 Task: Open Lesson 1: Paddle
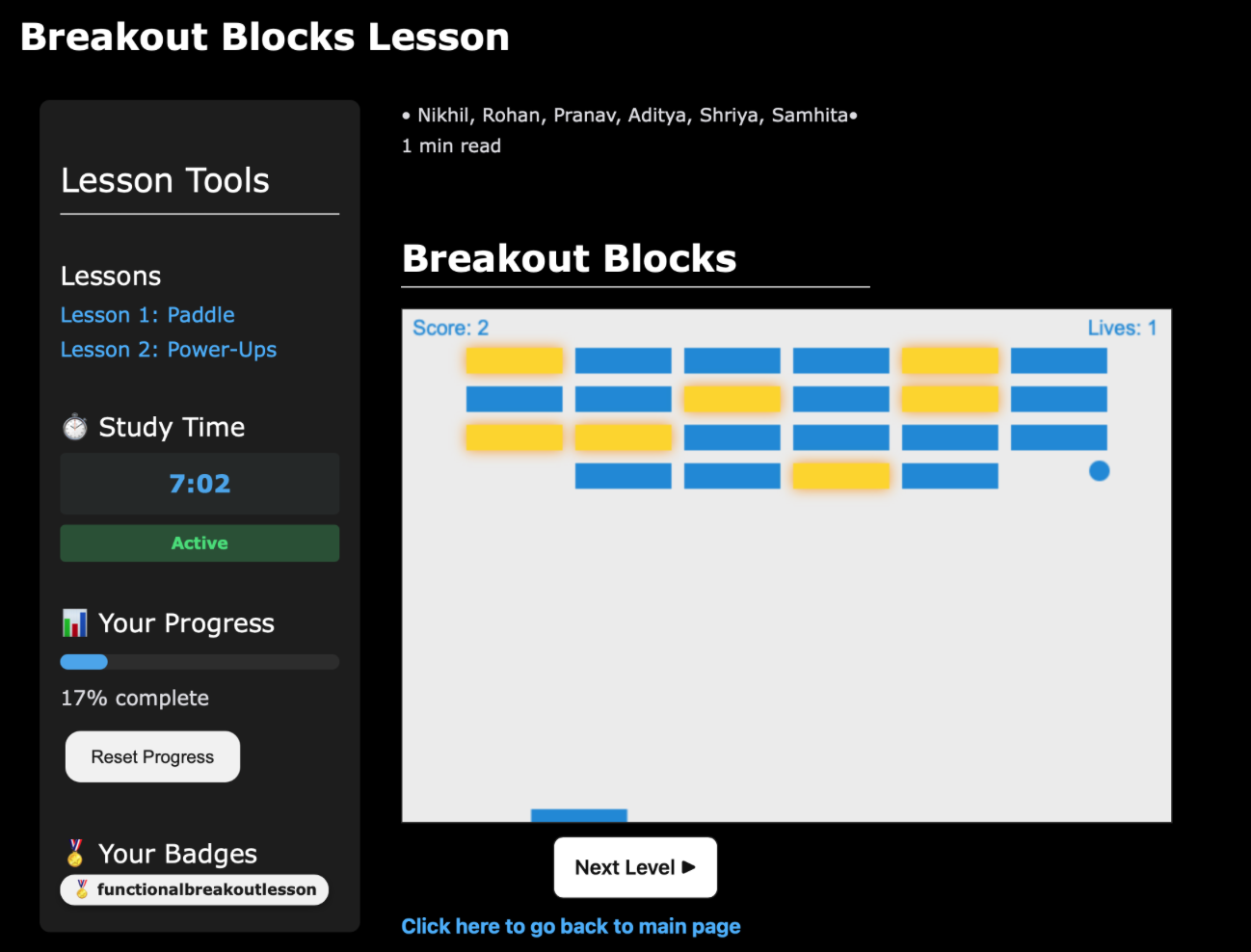click(147, 314)
